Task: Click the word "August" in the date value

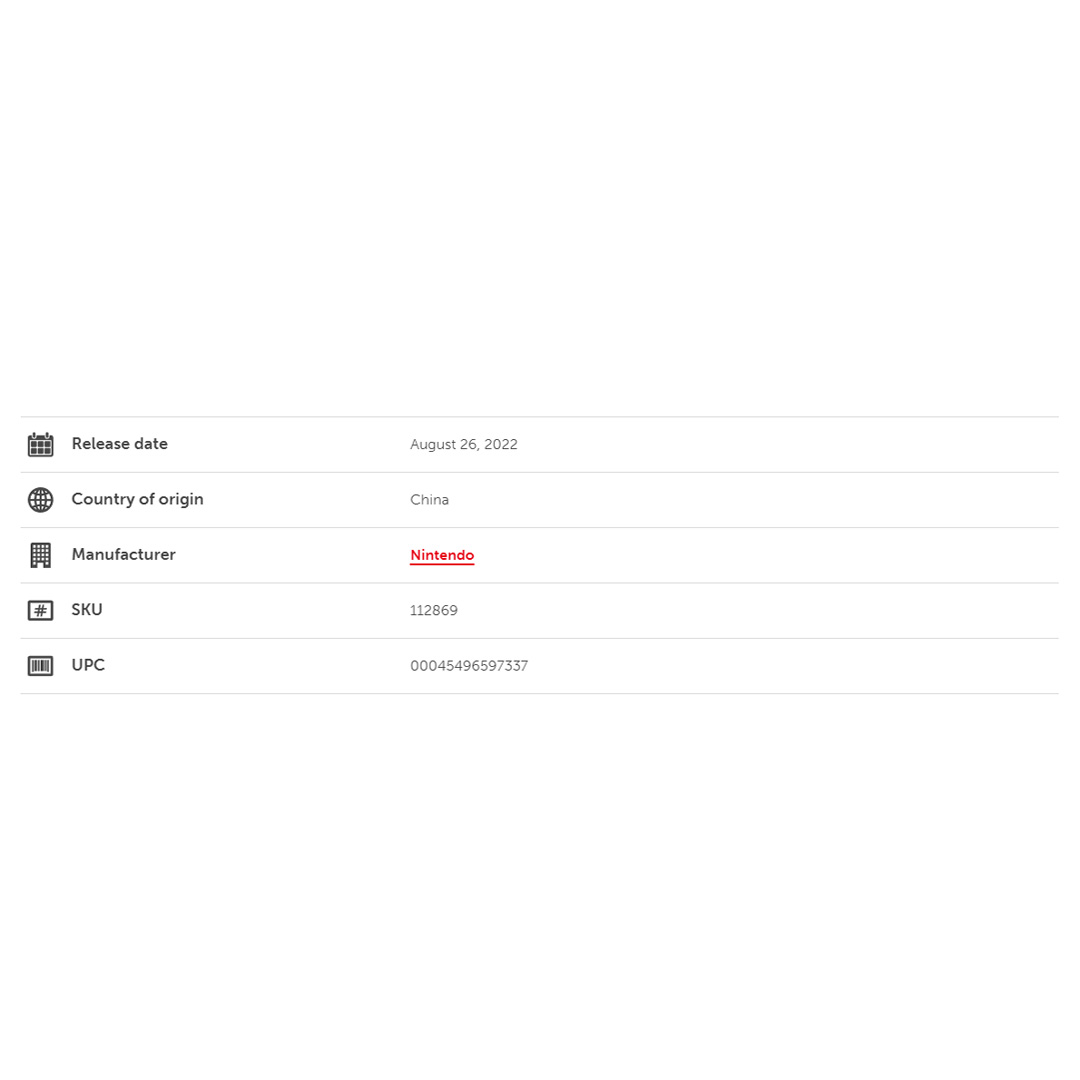Action: click(x=433, y=445)
